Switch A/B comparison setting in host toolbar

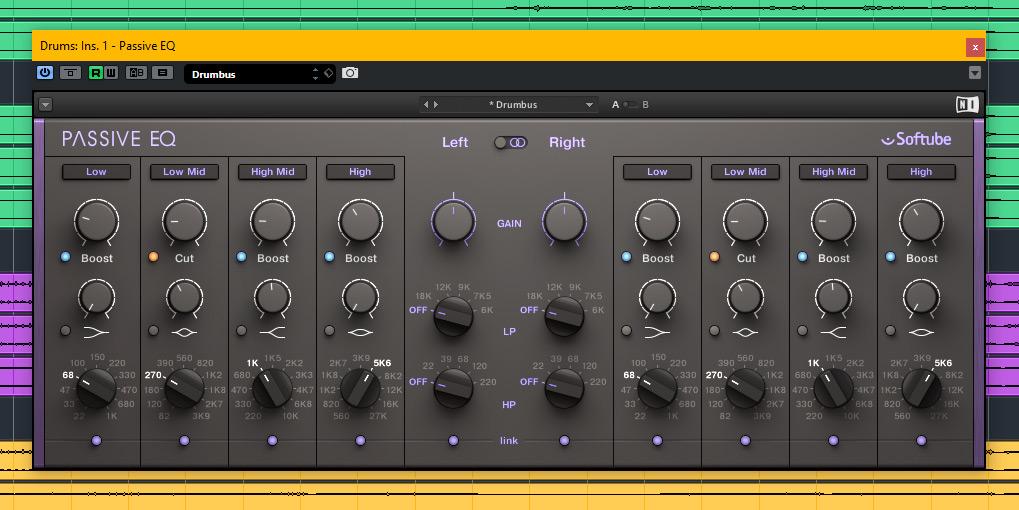pos(136,73)
